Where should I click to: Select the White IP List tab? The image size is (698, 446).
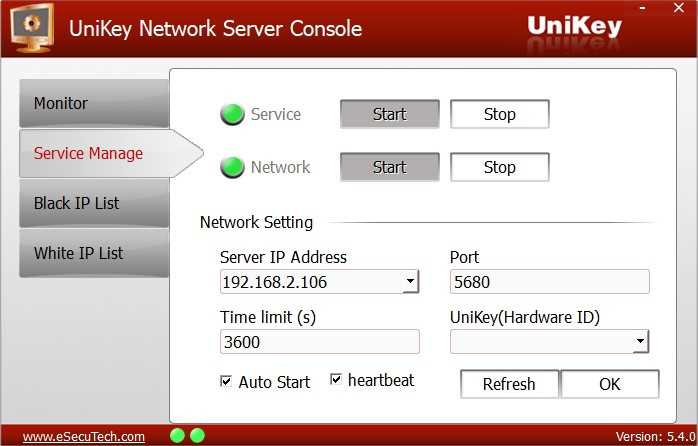[x=93, y=254]
